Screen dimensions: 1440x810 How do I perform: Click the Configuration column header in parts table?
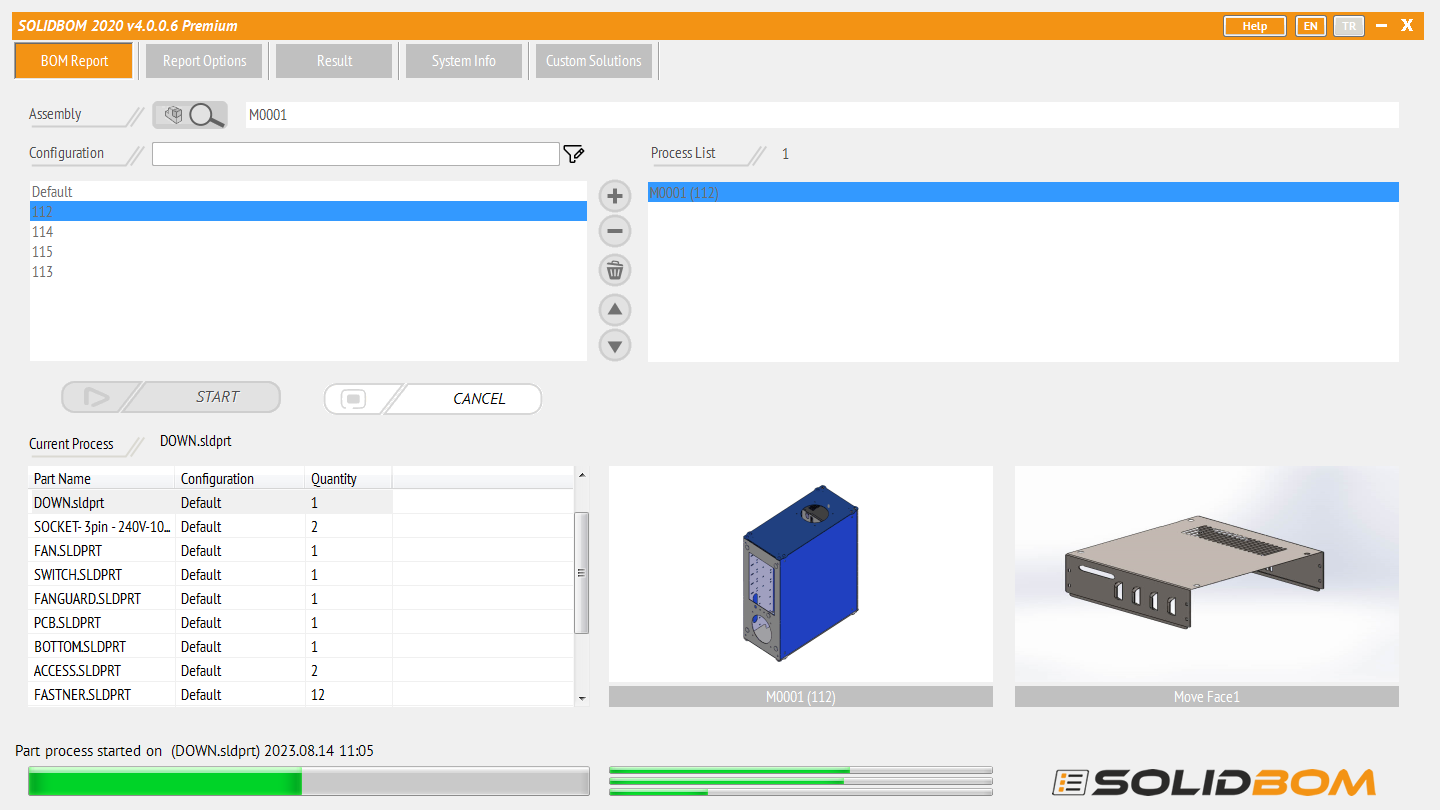point(240,479)
